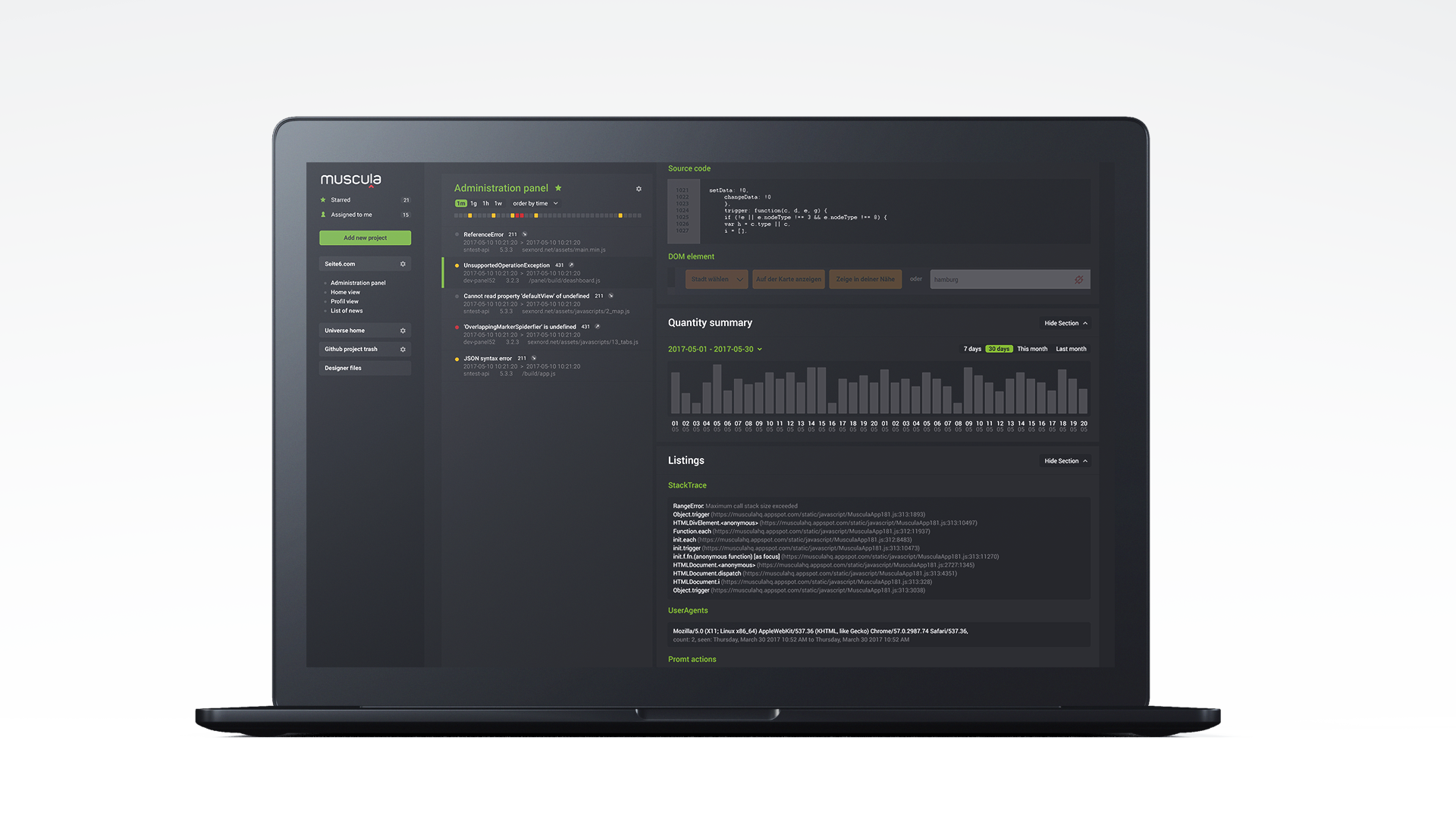Viewport: 1456px width, 819px height.
Task: Click the first chart bar labeled 01 05
Action: pos(675,393)
